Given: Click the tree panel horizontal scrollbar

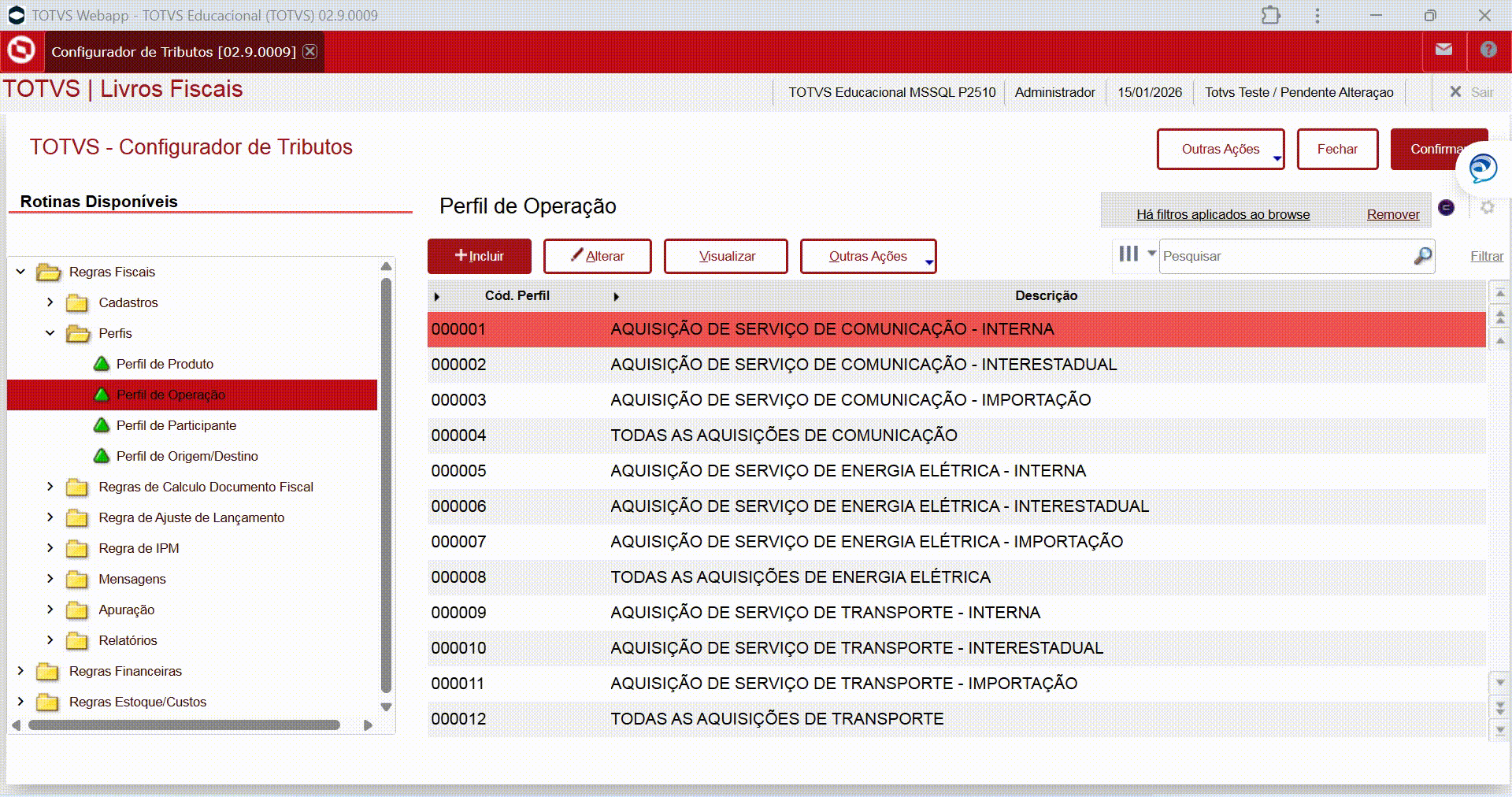Looking at the screenshot, I should tap(183, 725).
